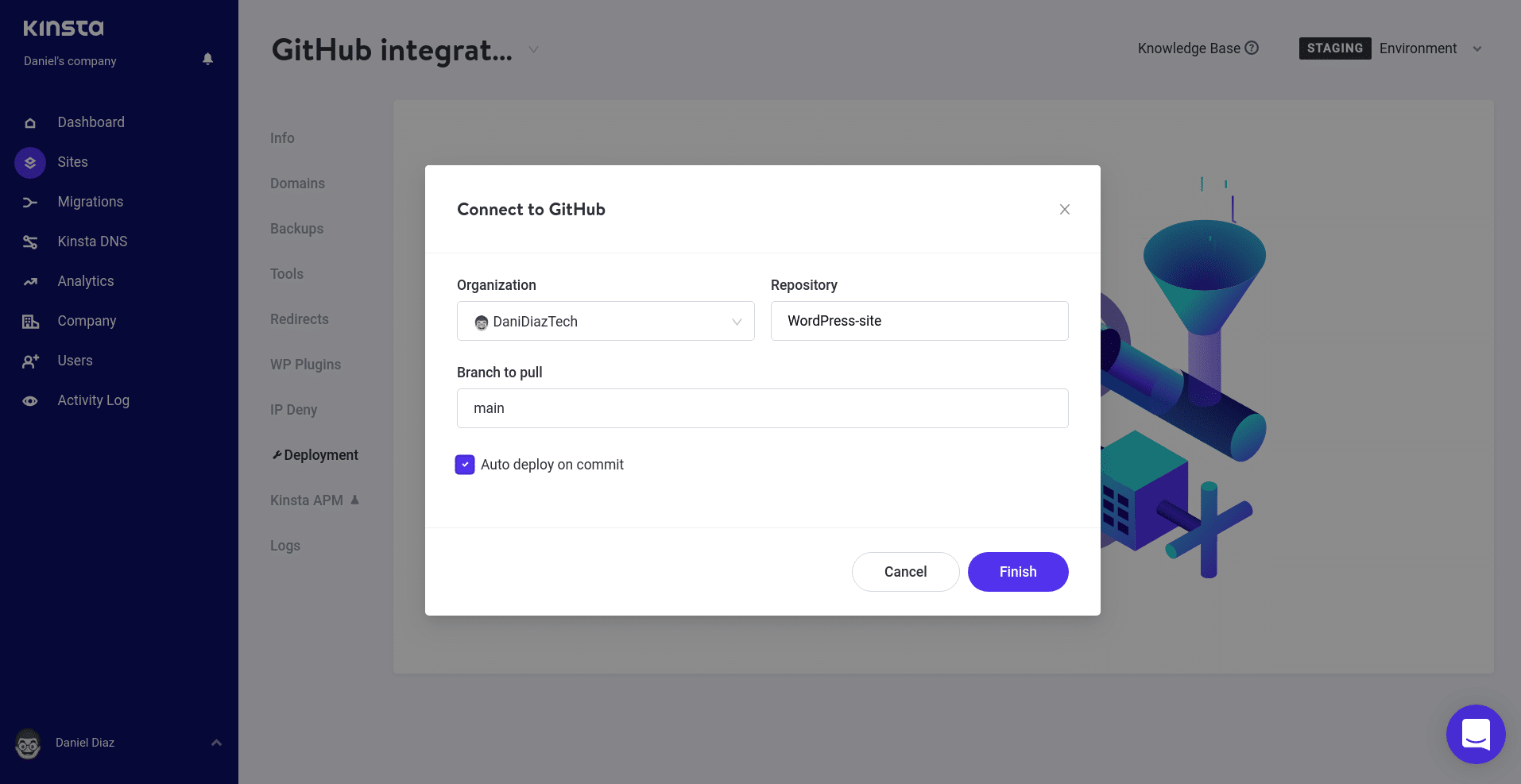Open the Staging Environment dropdown
This screenshot has height=784, width=1521.
(1476, 49)
